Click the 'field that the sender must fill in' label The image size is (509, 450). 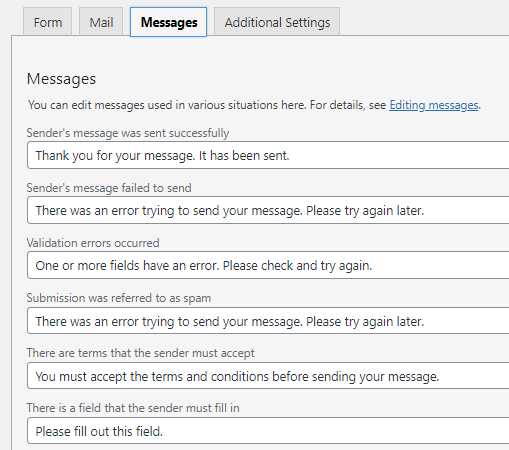point(133,408)
